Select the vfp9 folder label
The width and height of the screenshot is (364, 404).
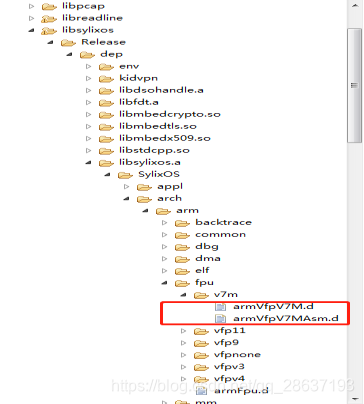coord(226,342)
